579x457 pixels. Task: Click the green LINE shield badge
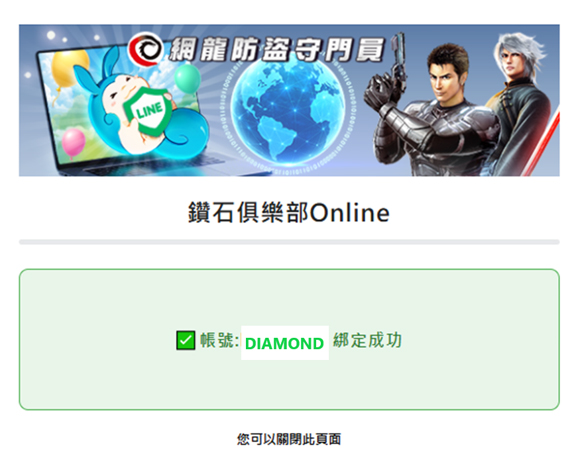click(x=148, y=111)
